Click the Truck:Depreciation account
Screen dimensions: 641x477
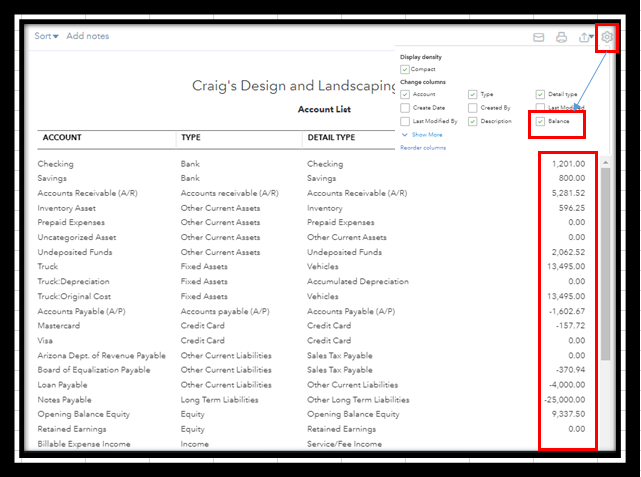coord(74,282)
